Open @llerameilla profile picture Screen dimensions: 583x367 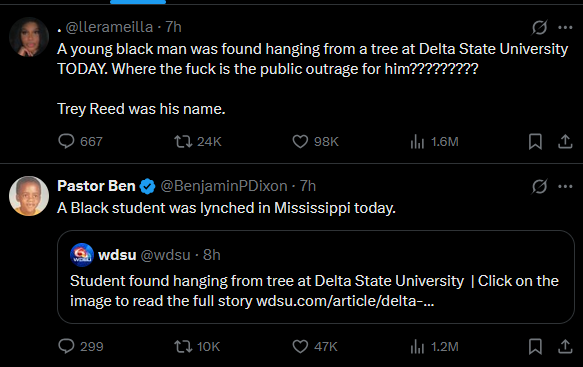(x=29, y=37)
